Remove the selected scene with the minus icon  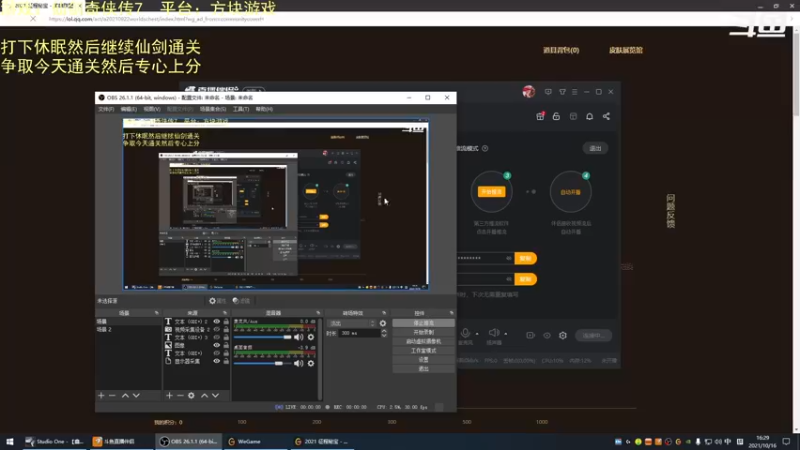pyautogui.click(x=112, y=395)
